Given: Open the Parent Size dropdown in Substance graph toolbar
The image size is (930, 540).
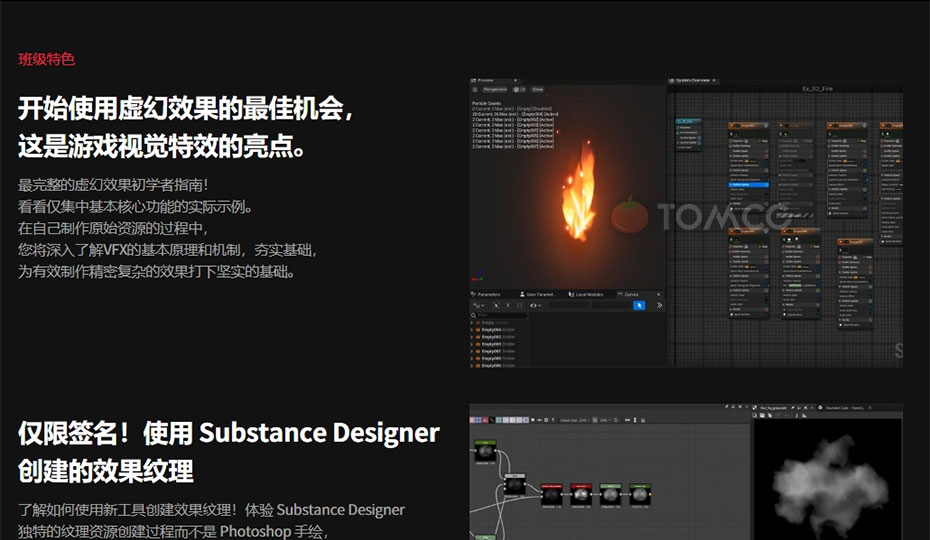Looking at the screenshot, I should [576, 420].
